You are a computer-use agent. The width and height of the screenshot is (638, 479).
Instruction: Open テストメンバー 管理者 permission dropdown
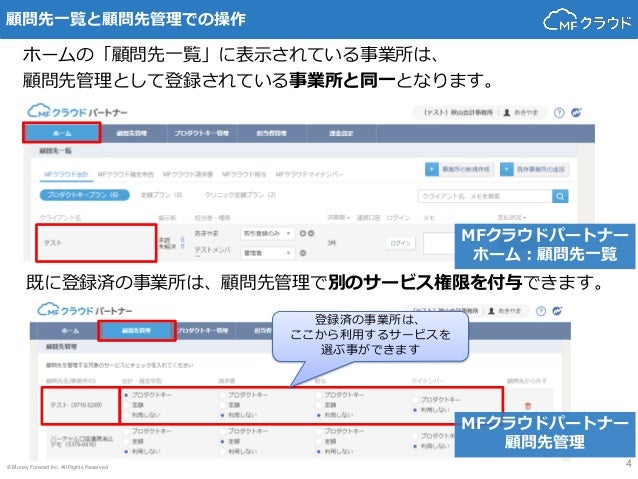267,253
